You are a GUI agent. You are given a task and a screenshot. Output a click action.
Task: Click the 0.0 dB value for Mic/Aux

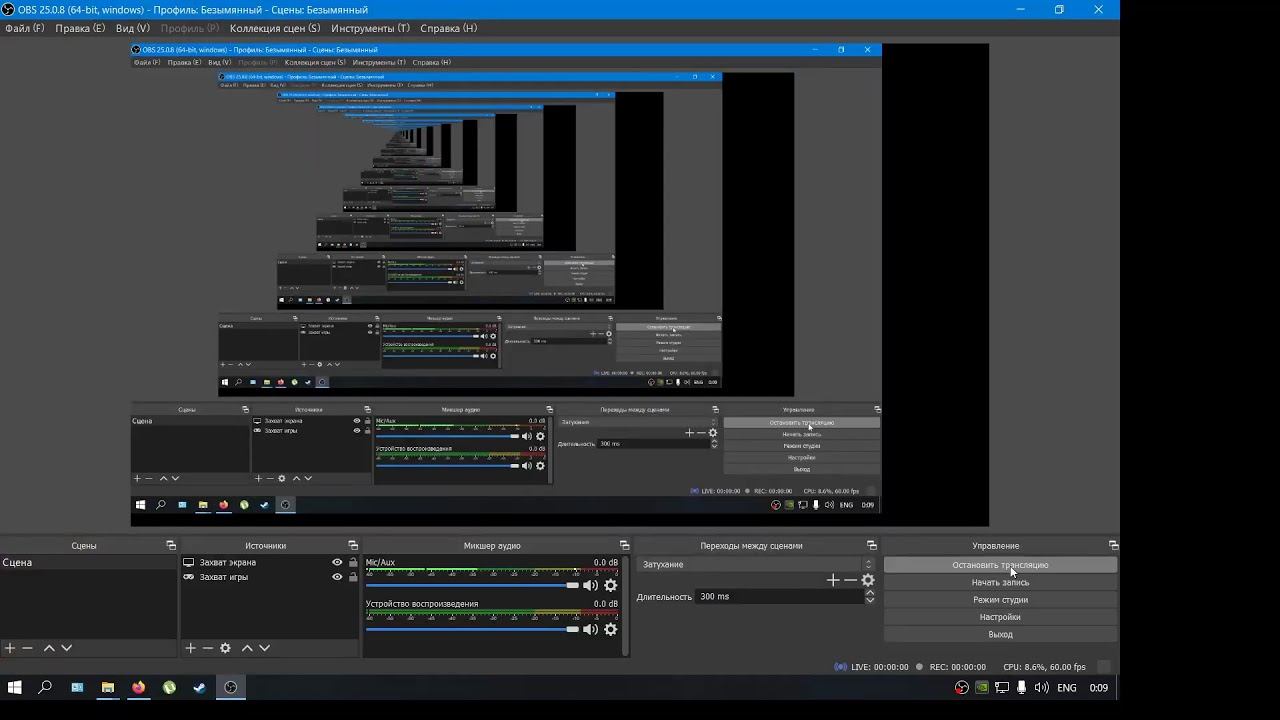coord(606,563)
